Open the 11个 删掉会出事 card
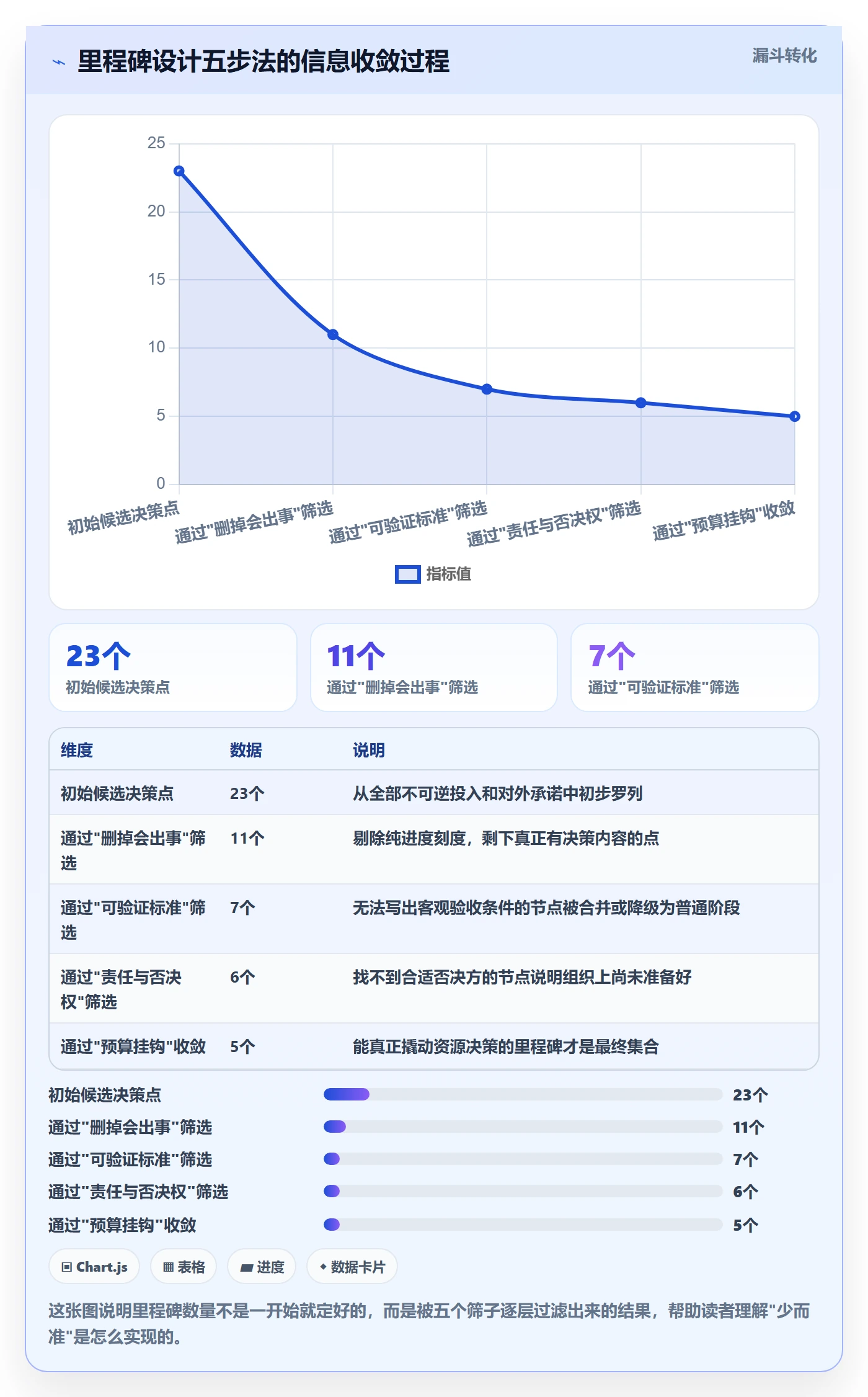This screenshot has width=868, height=1397. pyautogui.click(x=434, y=667)
